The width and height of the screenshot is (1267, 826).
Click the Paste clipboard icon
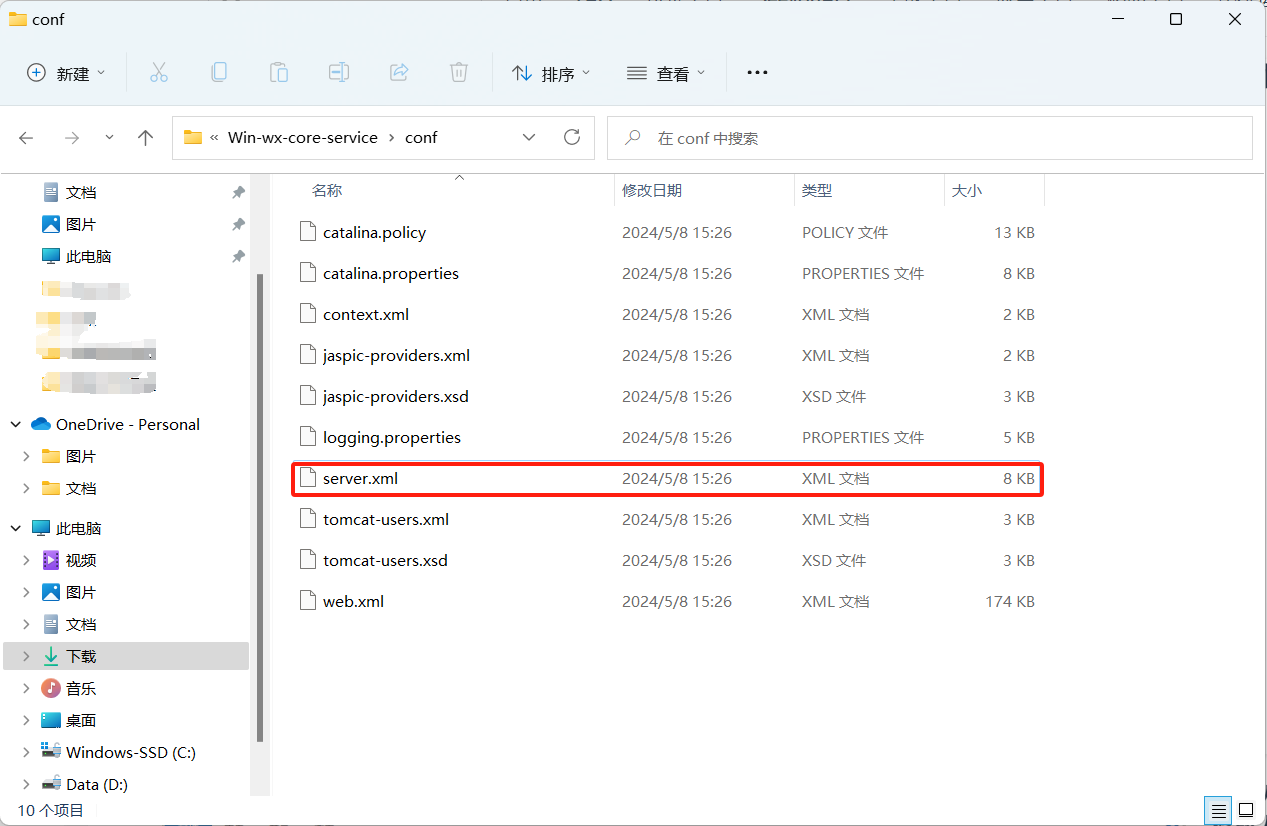tap(279, 72)
